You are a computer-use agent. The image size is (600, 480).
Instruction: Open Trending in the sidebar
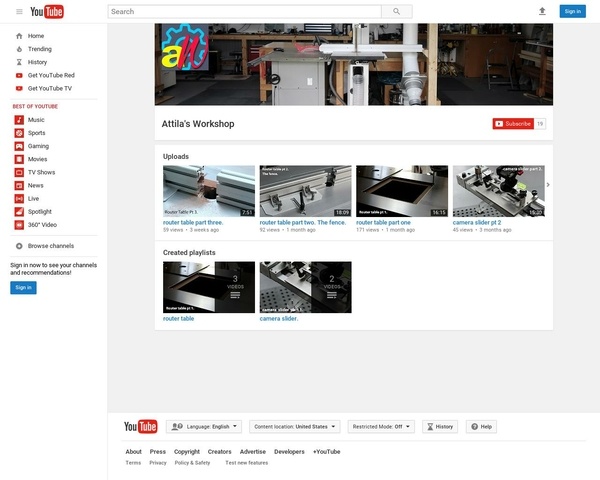pos(40,49)
